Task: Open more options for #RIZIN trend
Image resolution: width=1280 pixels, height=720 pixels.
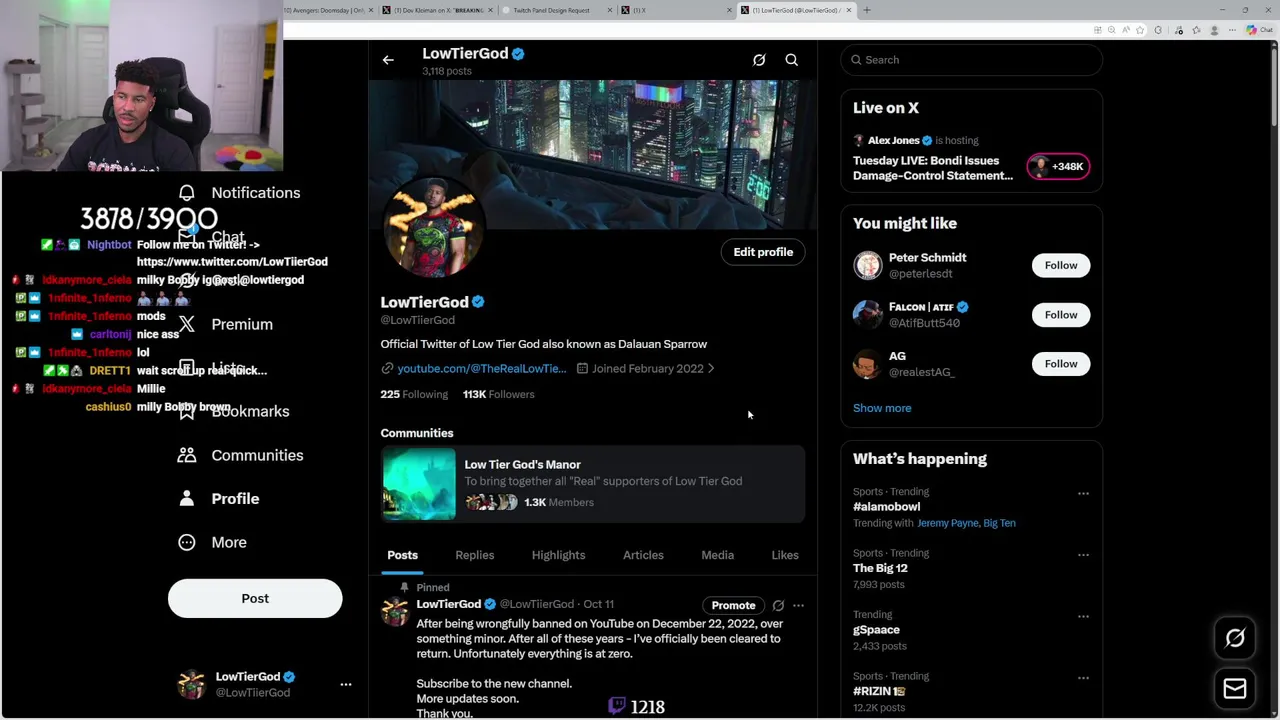Action: click(1083, 677)
